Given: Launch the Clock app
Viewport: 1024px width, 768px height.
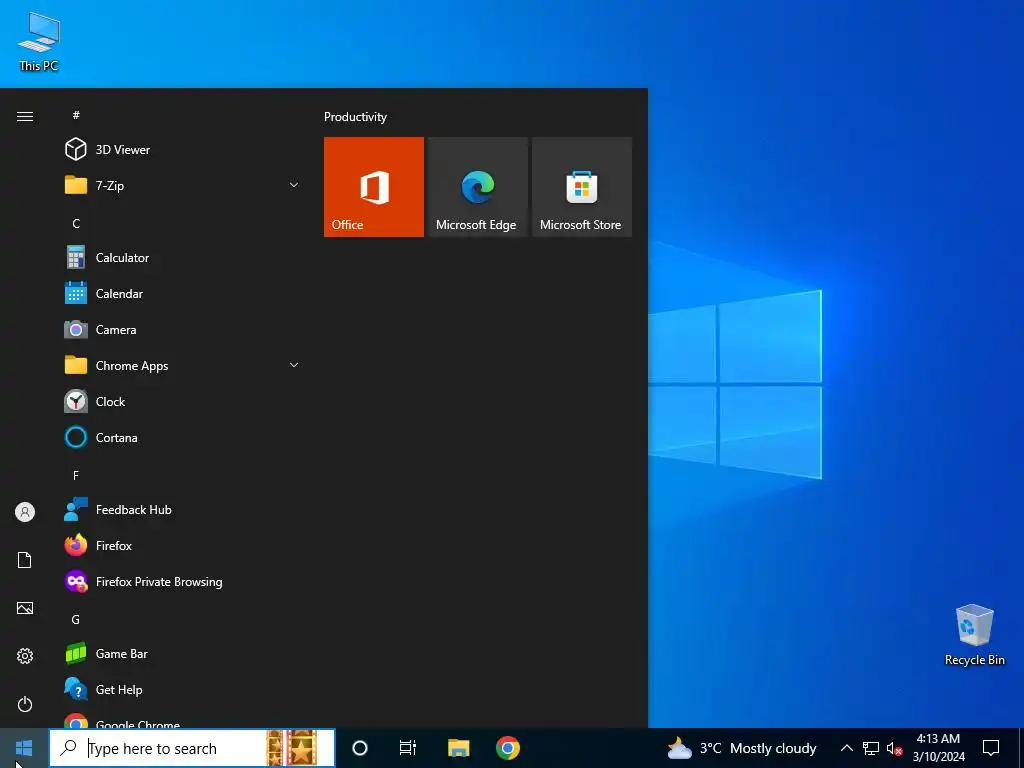Looking at the screenshot, I should (x=182, y=402).
